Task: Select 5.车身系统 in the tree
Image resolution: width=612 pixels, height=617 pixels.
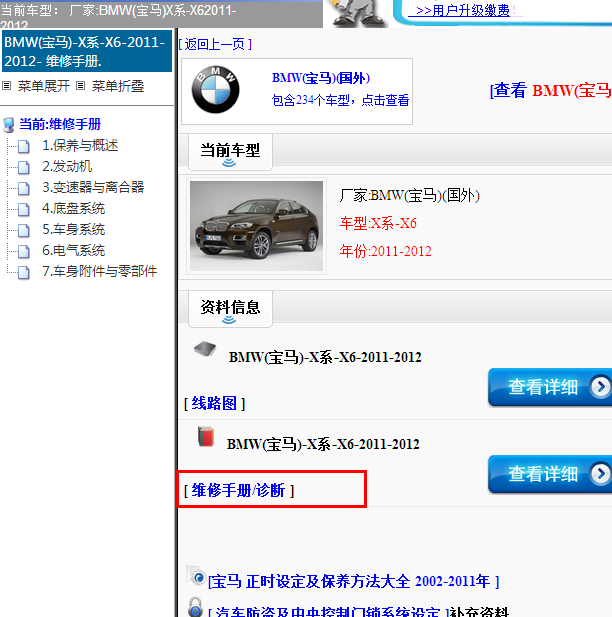Action: tap(74, 229)
